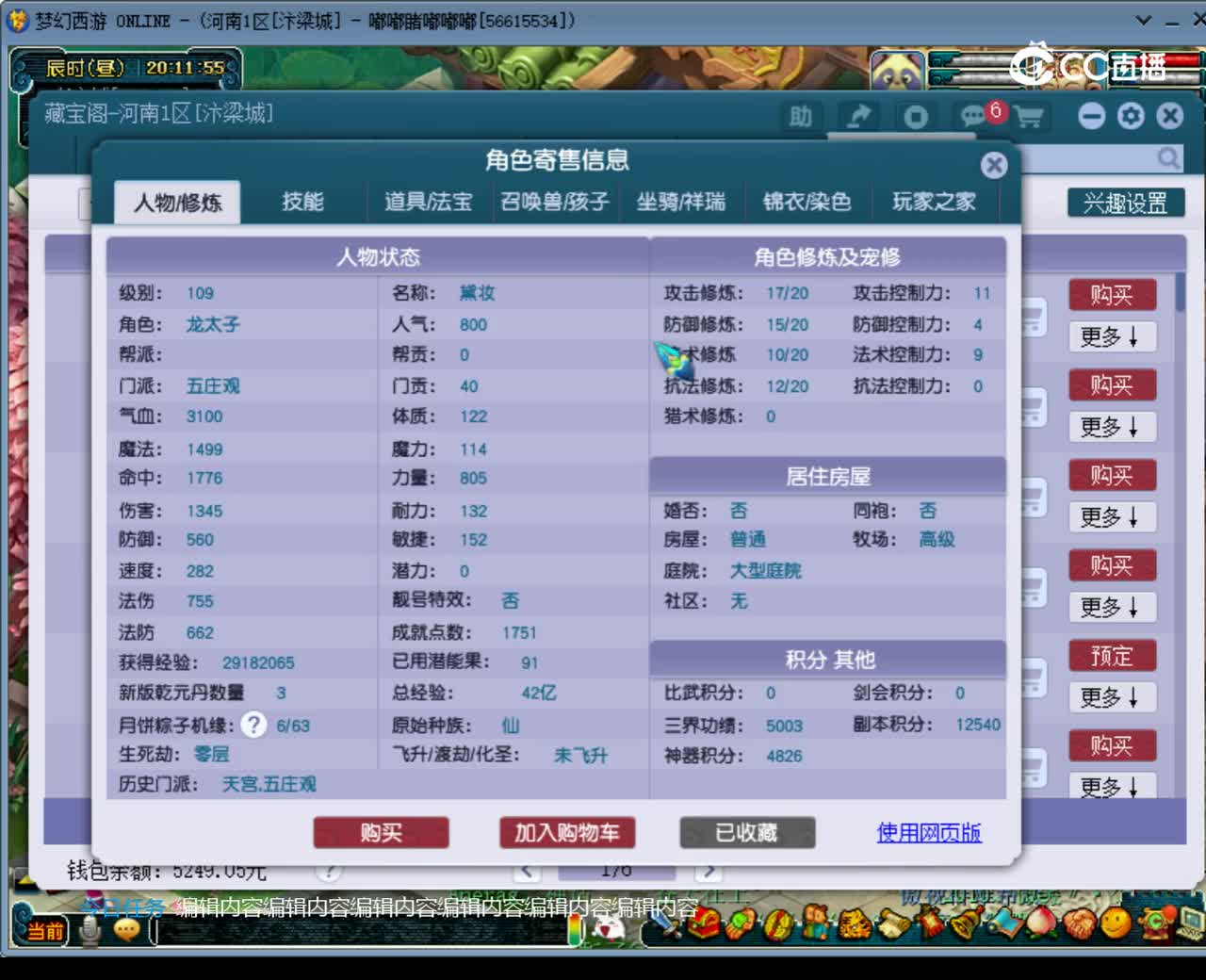
Task: Click the listing scrollbar thumb on right edge
Action: click(x=1180, y=292)
